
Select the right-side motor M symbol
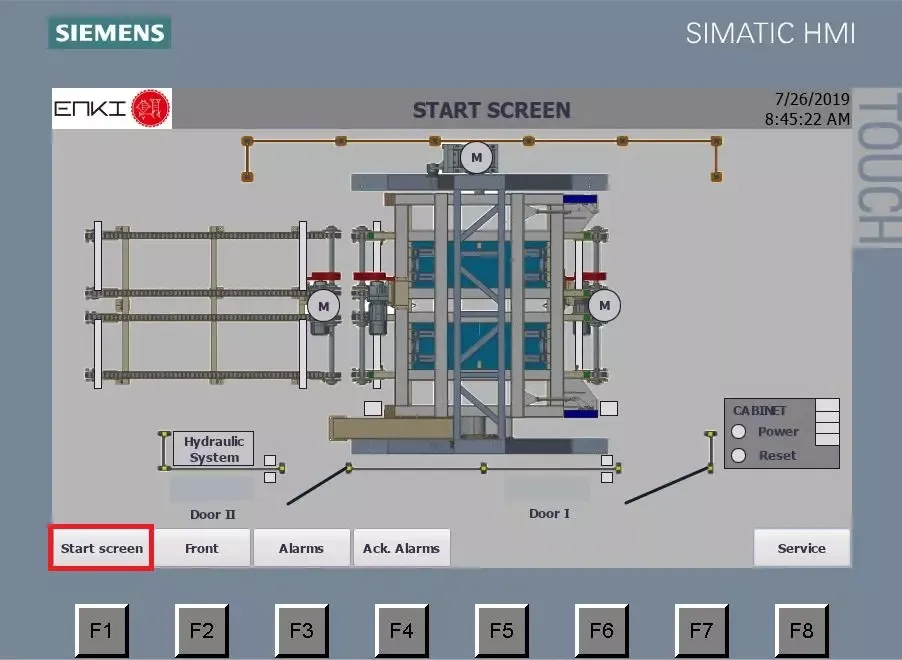(603, 305)
